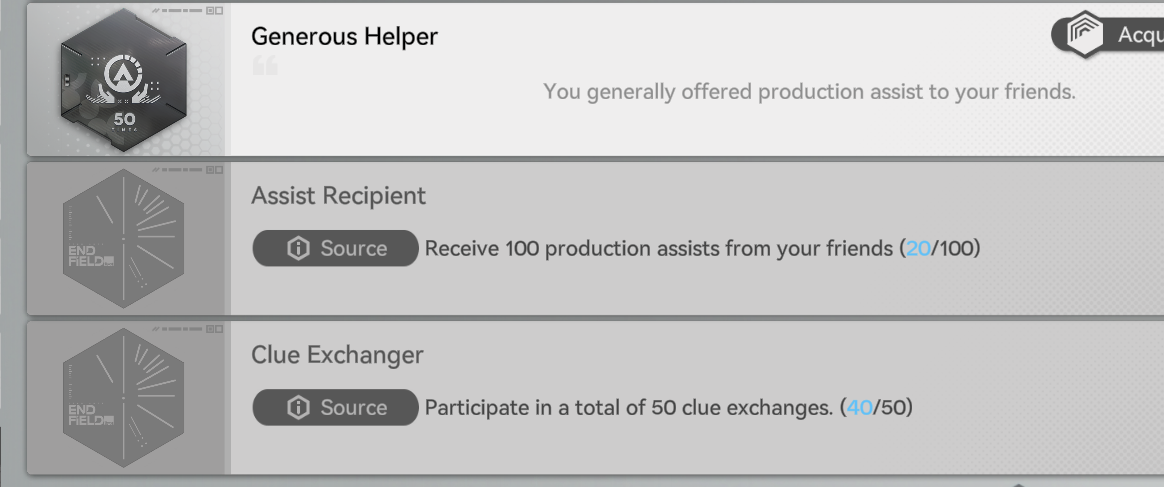The width and height of the screenshot is (1164, 487).
Task: Click the 40/50 clue exchange progress counter
Action: (x=876, y=408)
